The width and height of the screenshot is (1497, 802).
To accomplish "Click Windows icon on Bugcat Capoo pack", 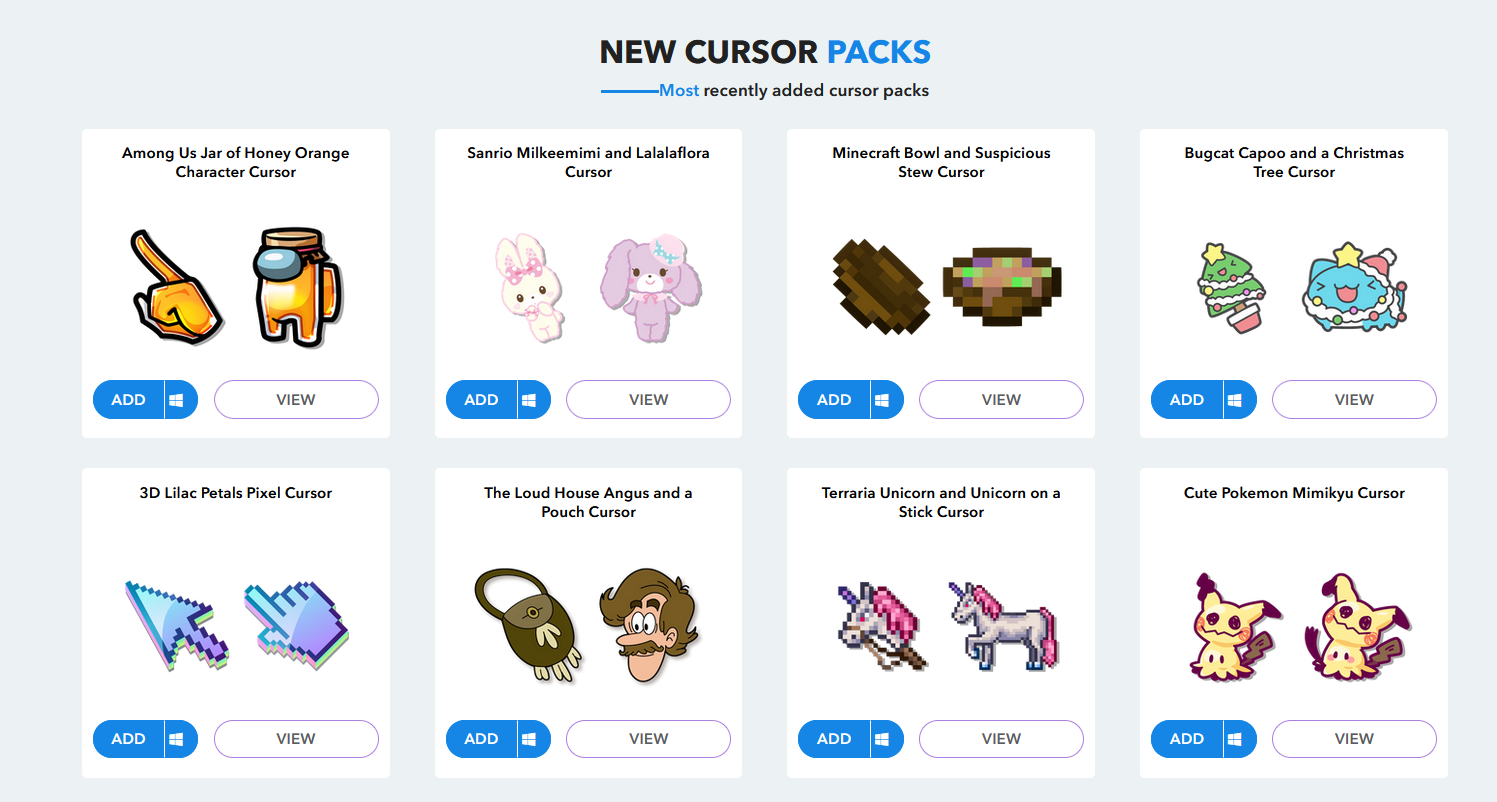I will 1235,400.
